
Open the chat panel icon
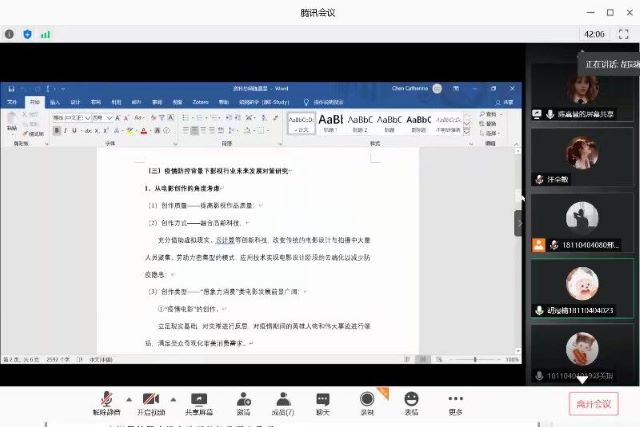pyautogui.click(x=323, y=400)
